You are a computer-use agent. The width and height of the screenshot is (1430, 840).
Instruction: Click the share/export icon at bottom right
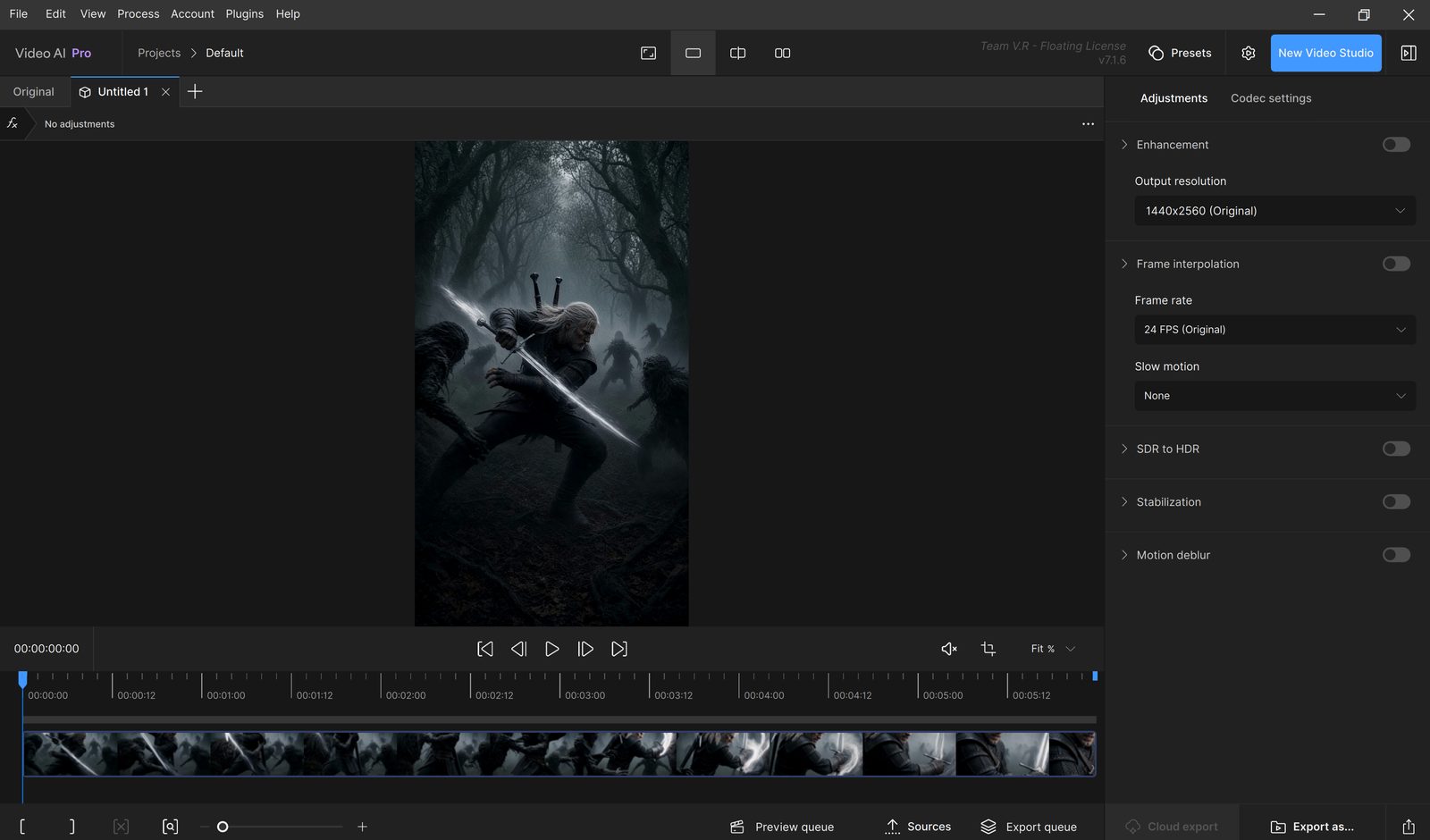pyautogui.click(x=1409, y=827)
